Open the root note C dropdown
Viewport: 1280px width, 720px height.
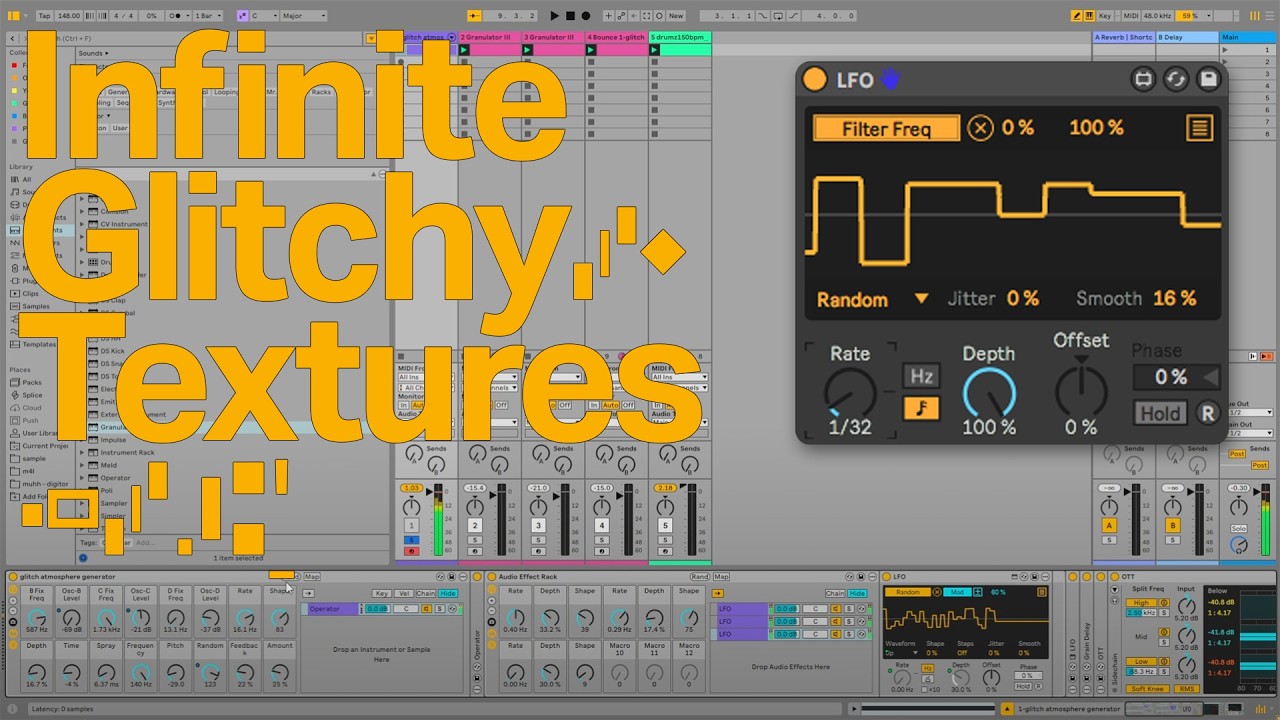click(262, 16)
